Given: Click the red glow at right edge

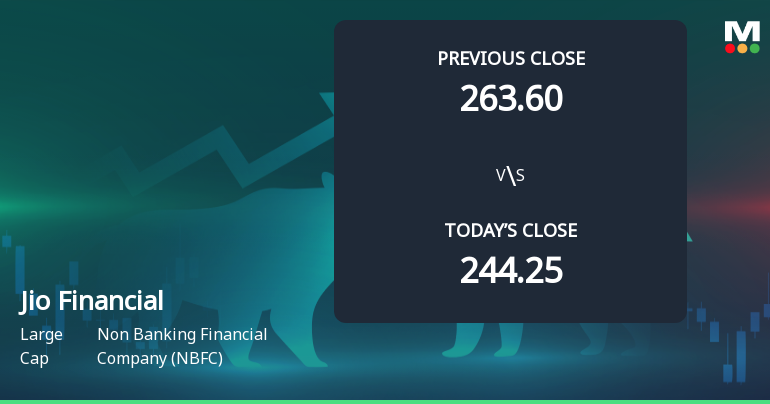Looking at the screenshot, I should coord(745,205).
